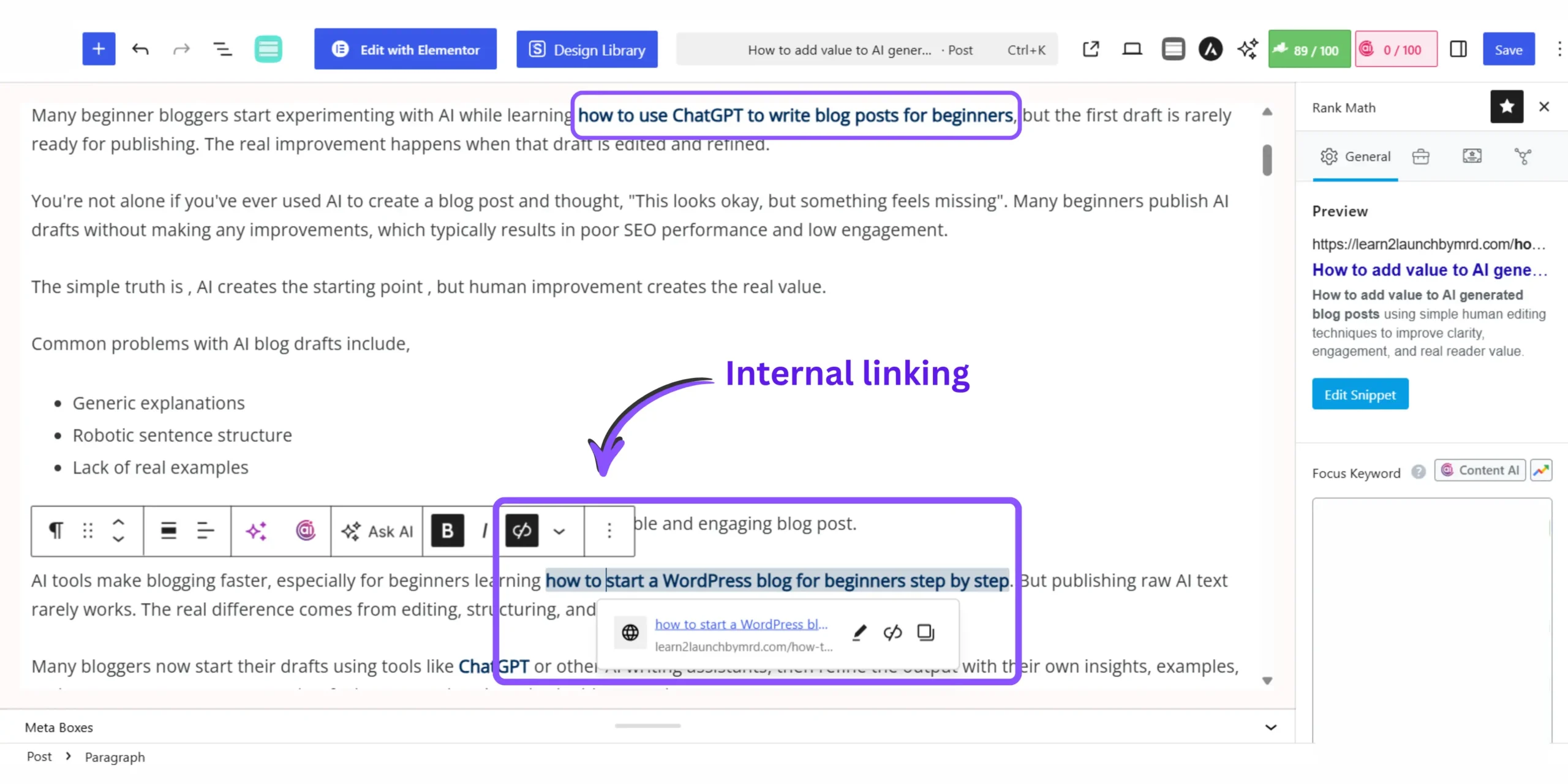Switch to the Schema tab
The image size is (1568, 784).
pos(1472,156)
